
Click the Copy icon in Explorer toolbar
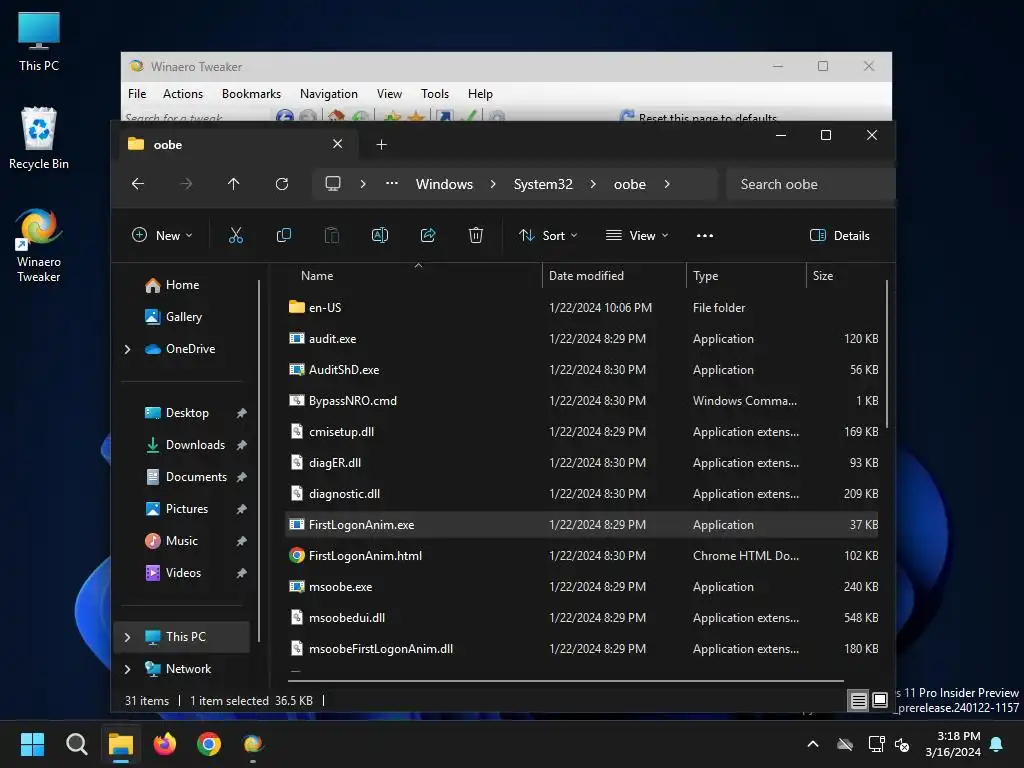click(283, 235)
